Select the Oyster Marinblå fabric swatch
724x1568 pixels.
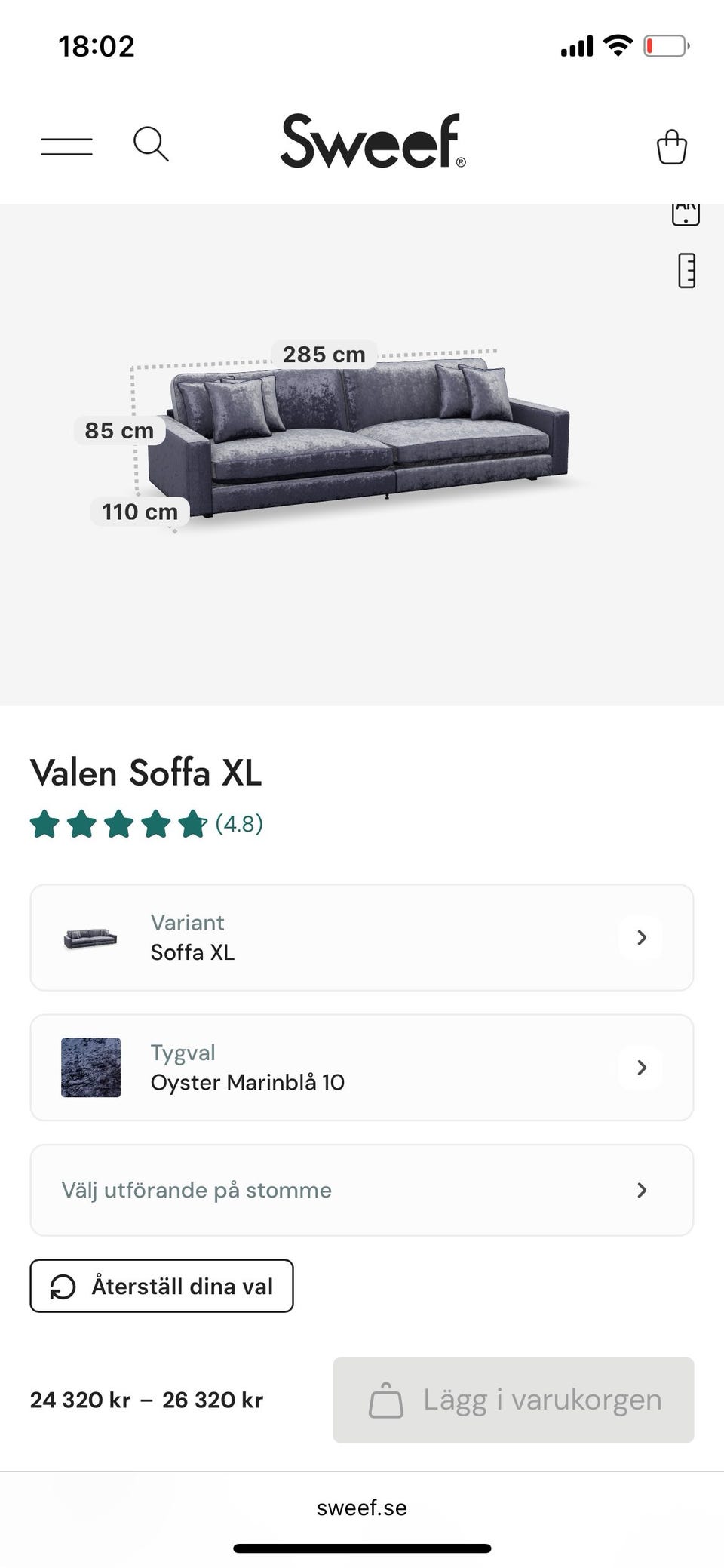coord(90,1067)
